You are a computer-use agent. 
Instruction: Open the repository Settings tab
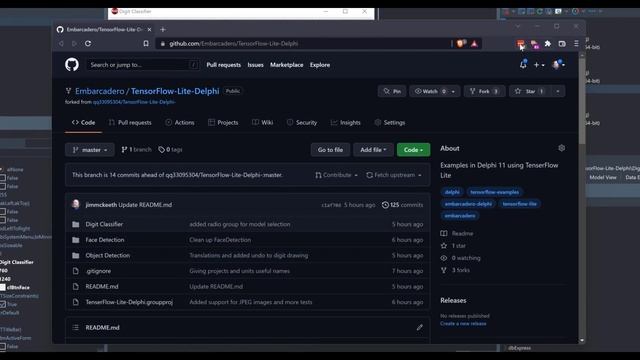pos(390,122)
